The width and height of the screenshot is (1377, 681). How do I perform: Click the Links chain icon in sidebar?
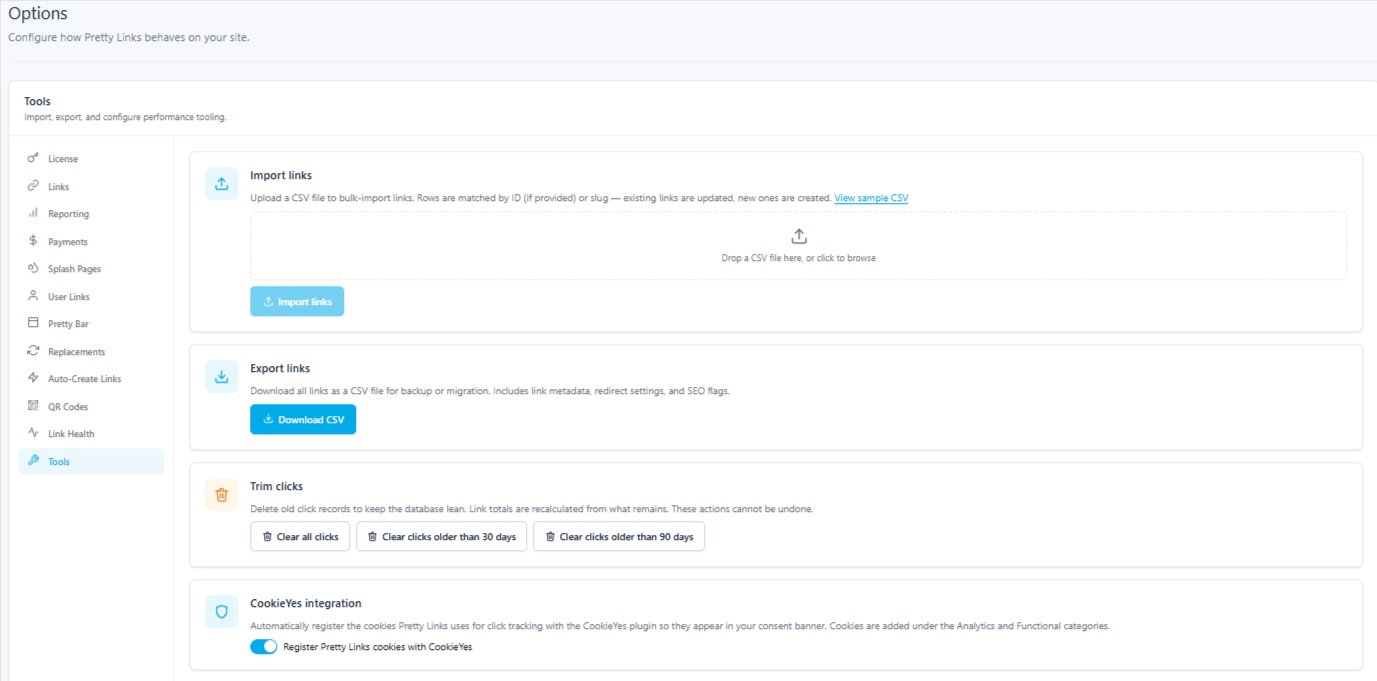[33, 186]
